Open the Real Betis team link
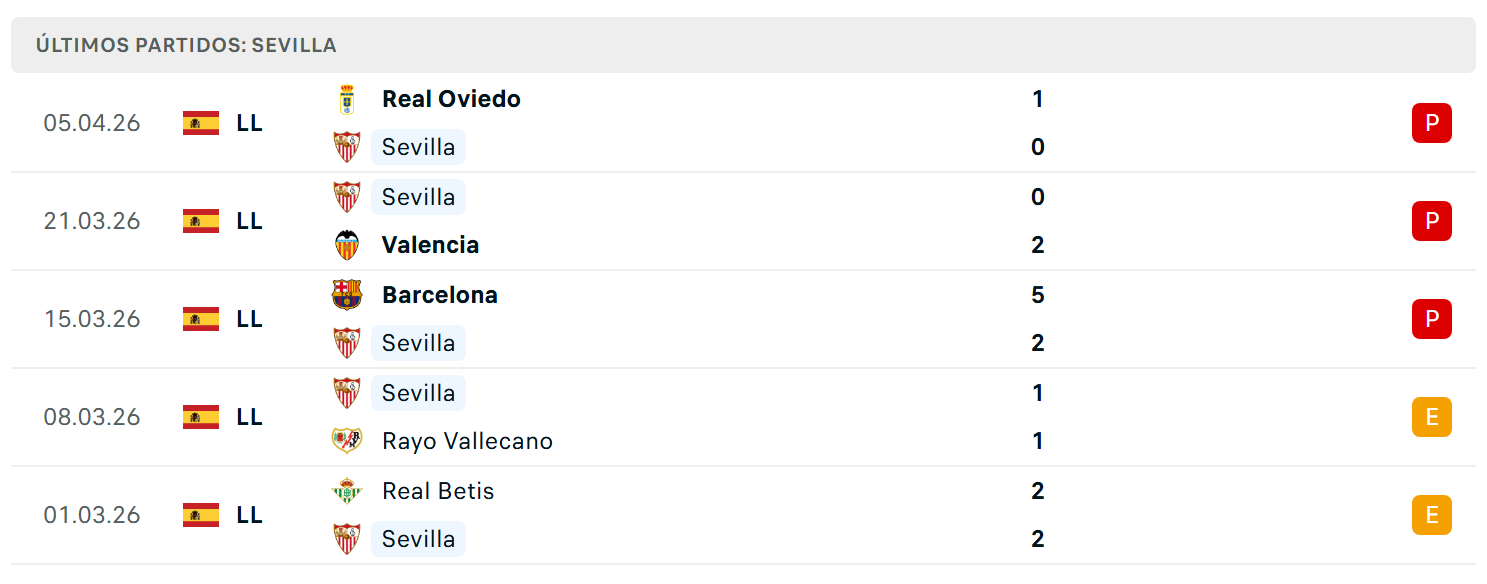This screenshot has width=1487, height=584. click(438, 491)
